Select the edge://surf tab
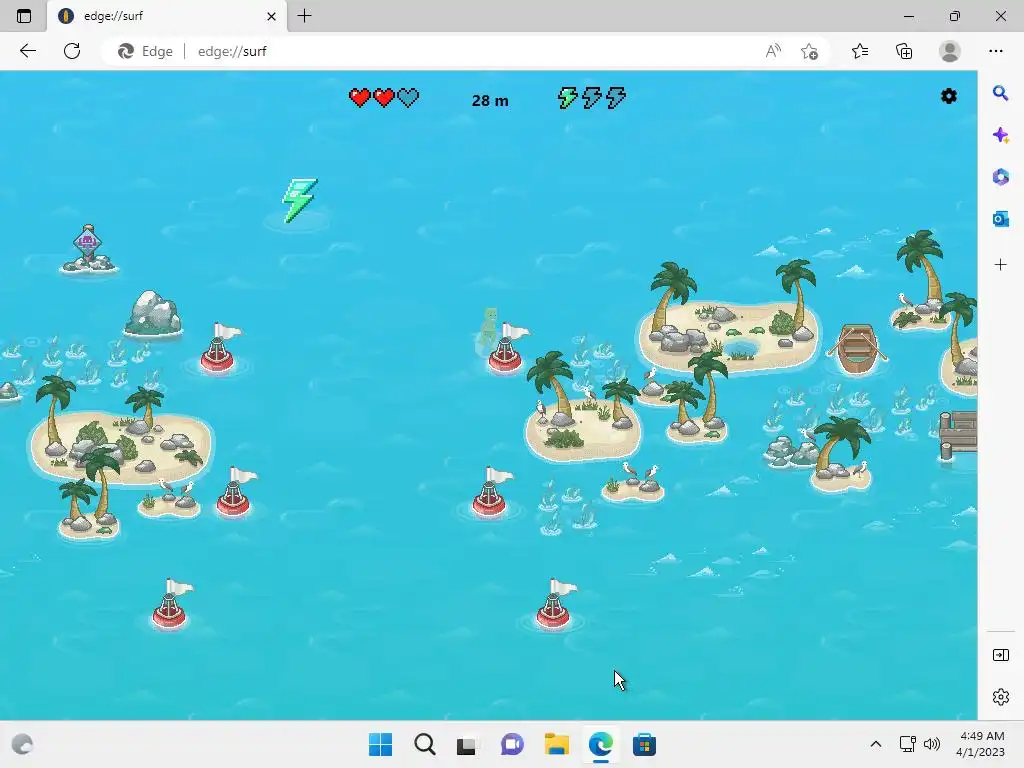Viewport: 1024px width, 768px height. [x=167, y=16]
